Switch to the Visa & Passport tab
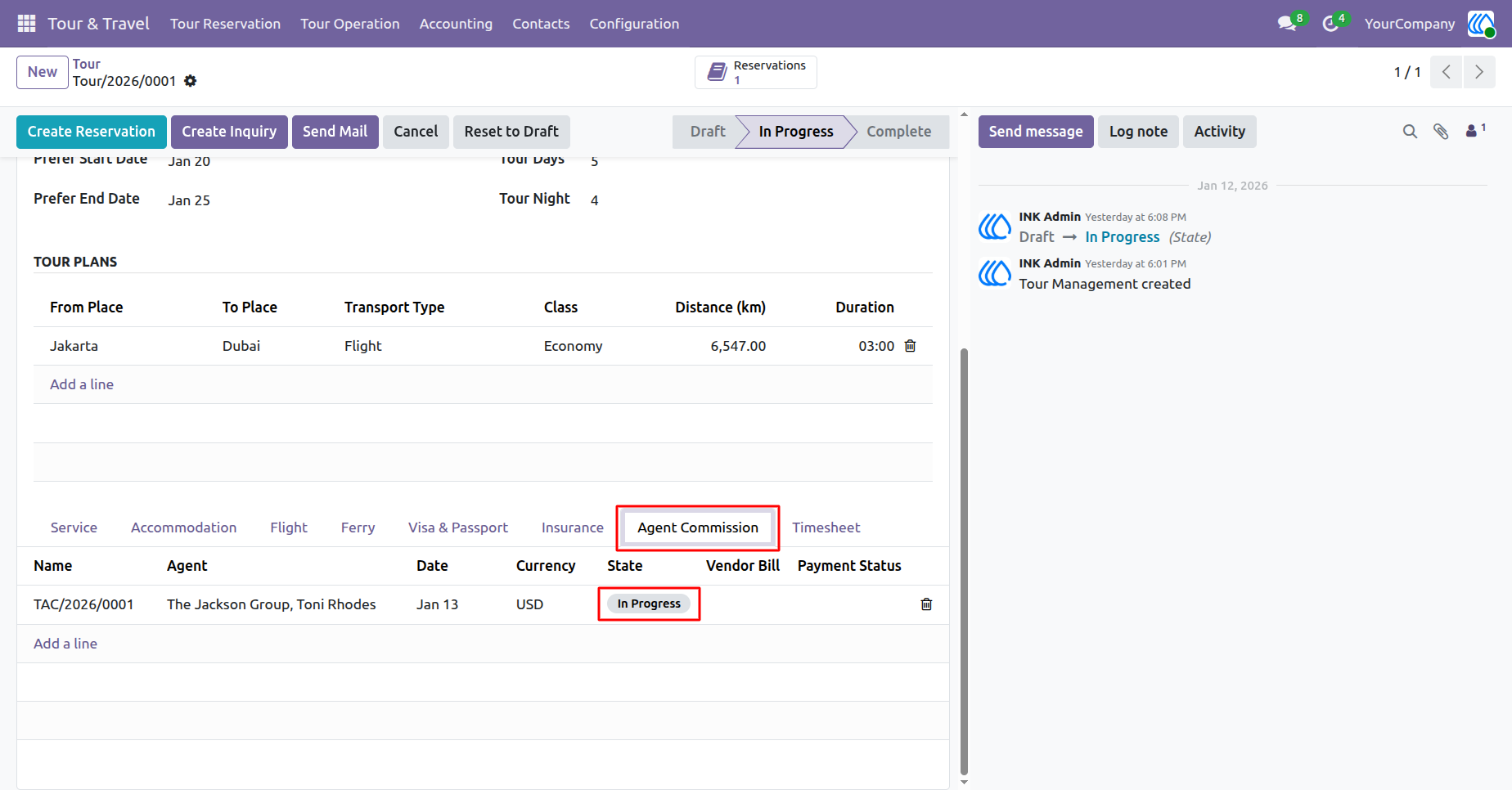Viewport: 1512px width, 790px height. (x=458, y=527)
